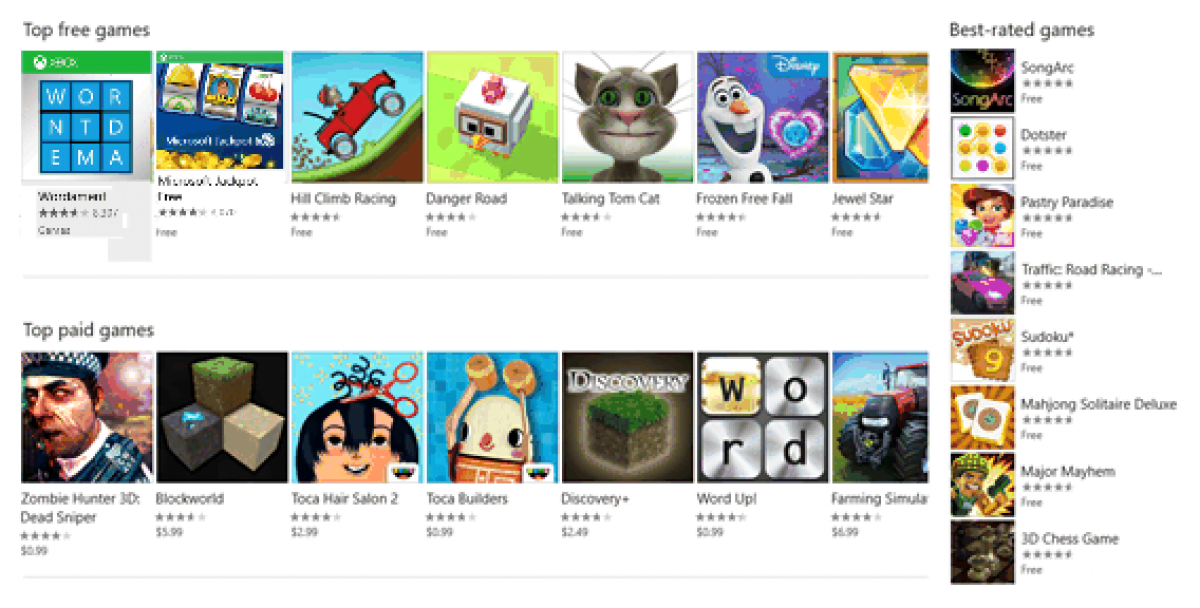This screenshot has width=1200, height=608.
Task: Open the Toca Hair Salon 2 icon
Action: tap(357, 417)
